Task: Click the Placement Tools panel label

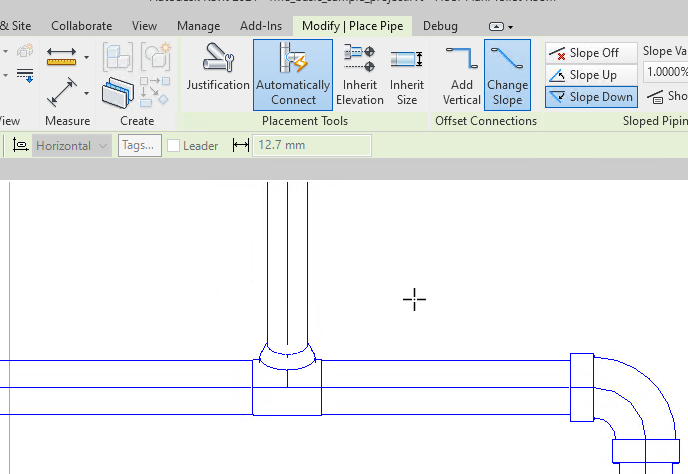Action: tap(305, 121)
